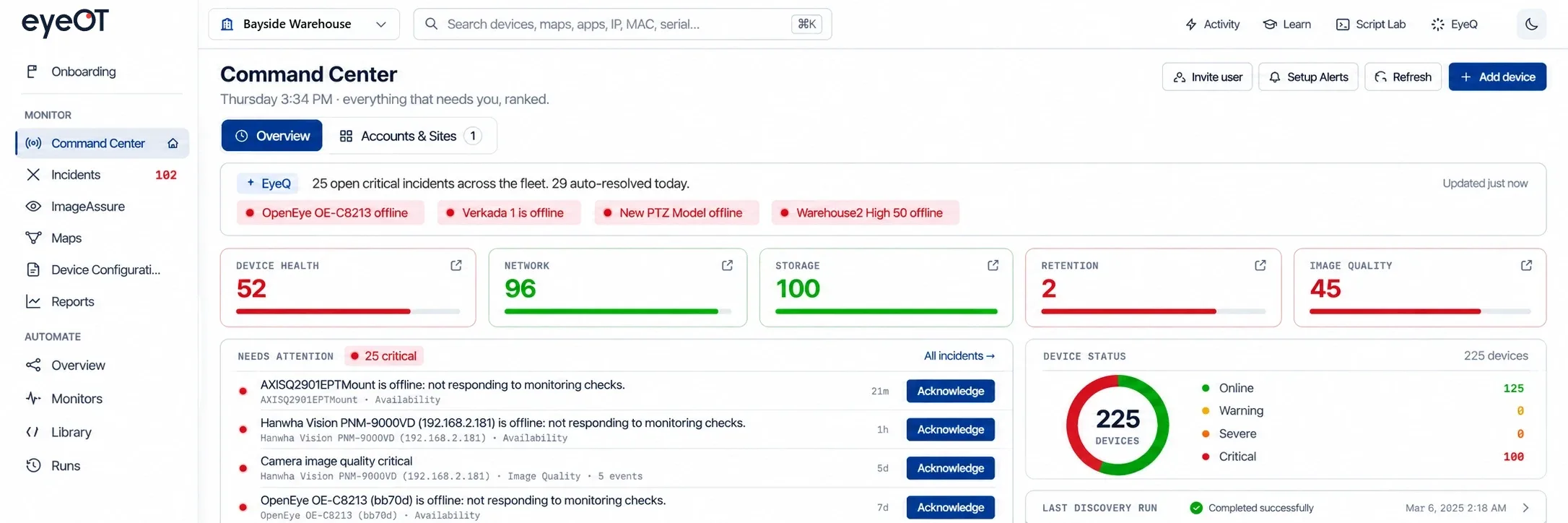The height and width of the screenshot is (523, 1568).
Task: Open Reports in the sidebar
Action: 102,302
